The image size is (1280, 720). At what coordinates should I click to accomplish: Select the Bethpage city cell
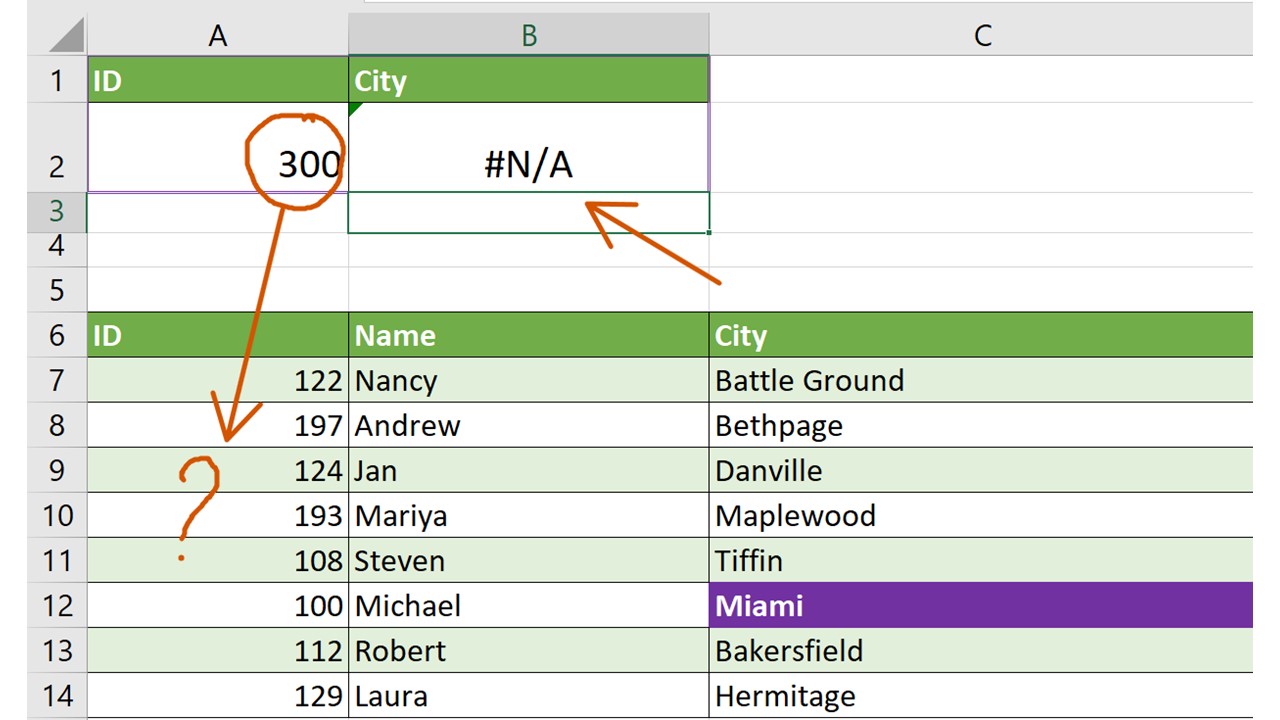[981, 425]
